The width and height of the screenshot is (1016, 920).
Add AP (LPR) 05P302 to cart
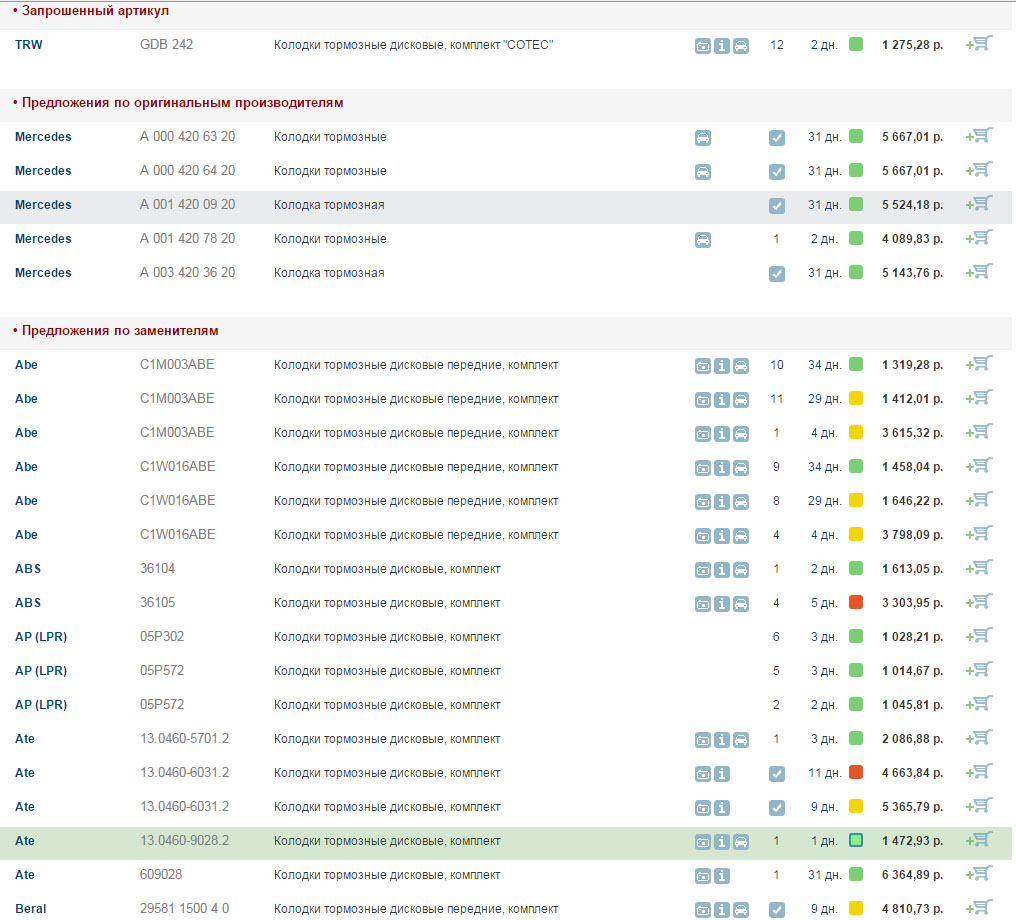(979, 636)
